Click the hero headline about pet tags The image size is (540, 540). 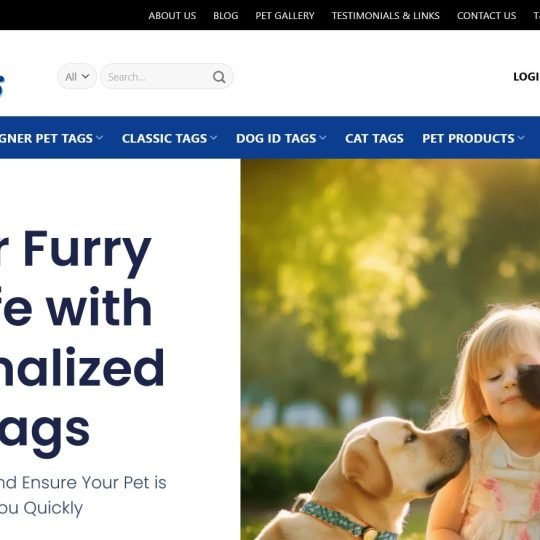[82, 343]
